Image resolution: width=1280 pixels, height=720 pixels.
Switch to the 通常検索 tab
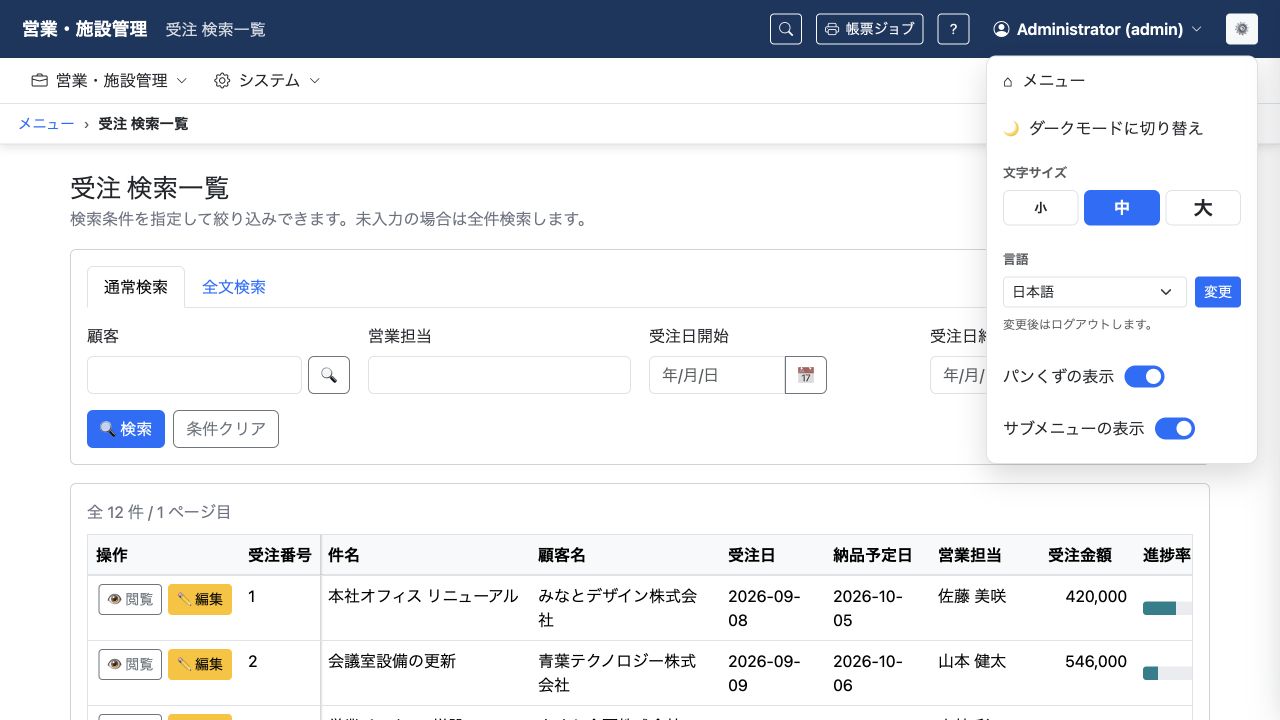[136, 287]
